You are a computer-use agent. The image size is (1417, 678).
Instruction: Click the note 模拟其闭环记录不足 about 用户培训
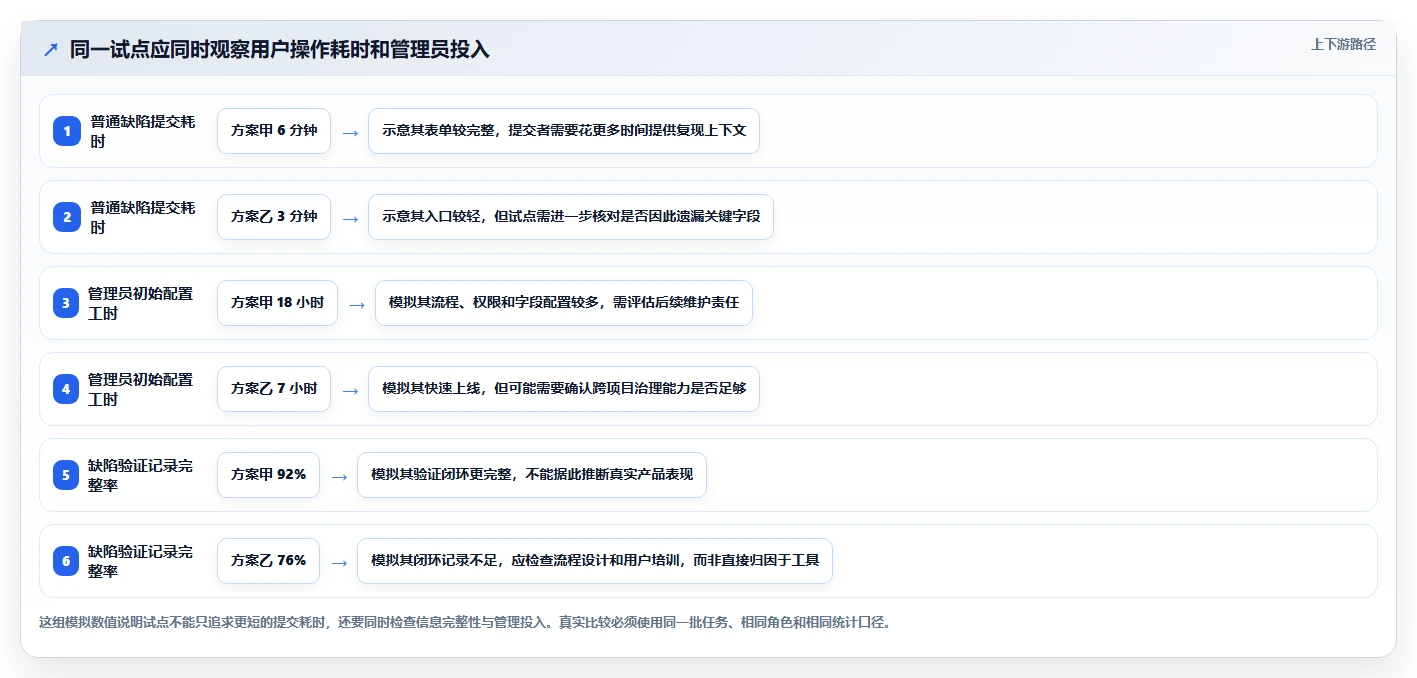[x=595, y=561]
